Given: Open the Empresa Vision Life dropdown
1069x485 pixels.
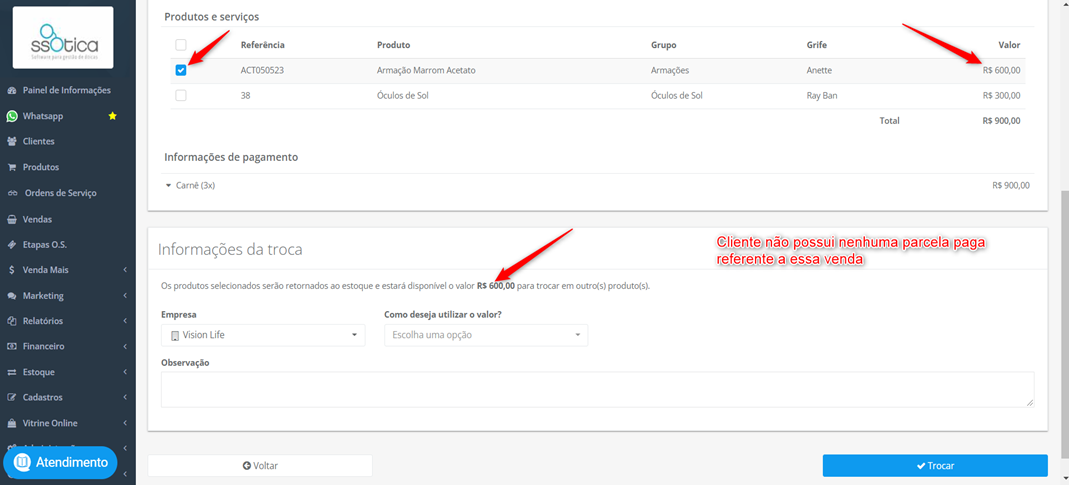Looking at the screenshot, I should coord(263,335).
